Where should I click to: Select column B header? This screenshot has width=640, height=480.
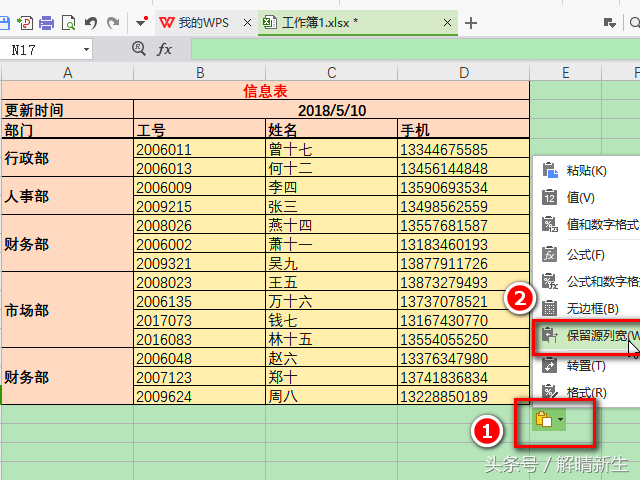200,72
